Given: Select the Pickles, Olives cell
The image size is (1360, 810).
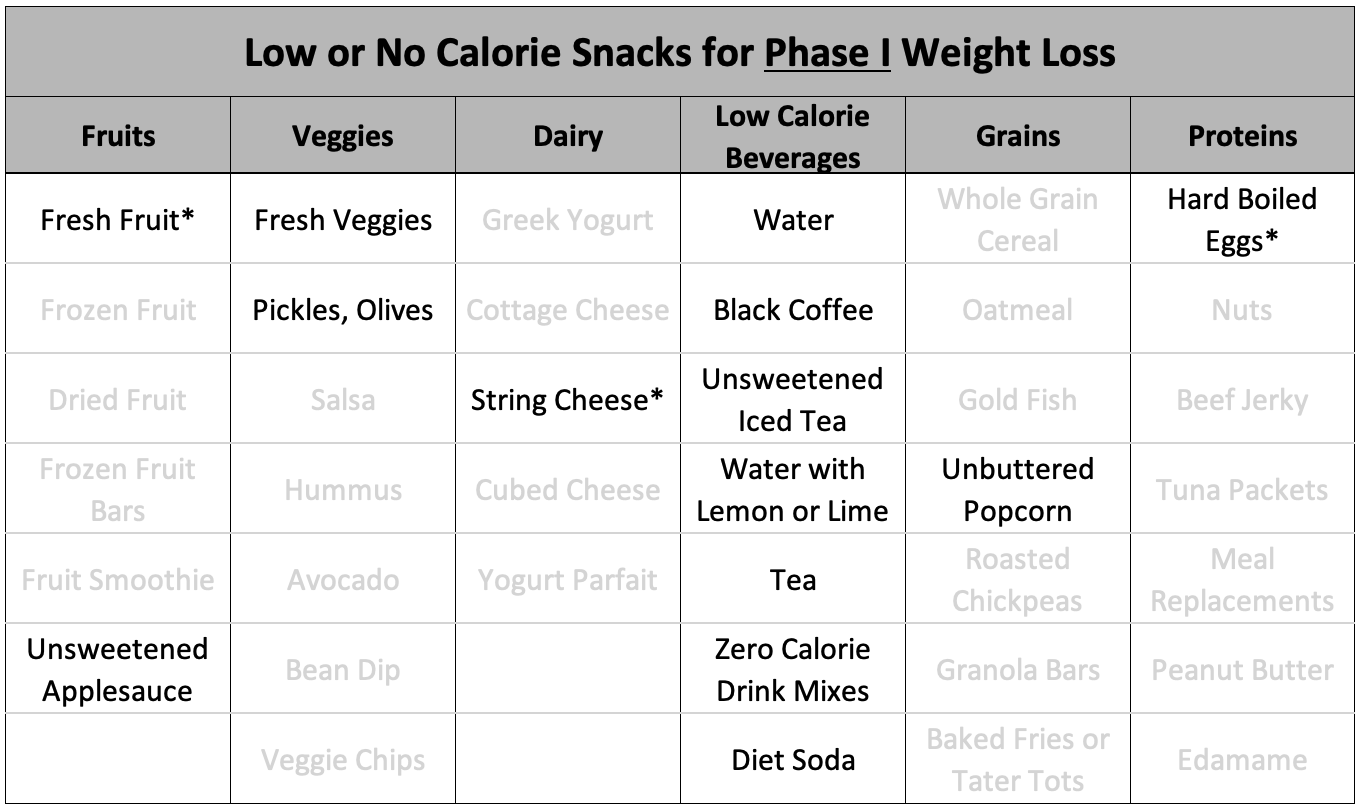Looking at the screenshot, I should [x=343, y=310].
